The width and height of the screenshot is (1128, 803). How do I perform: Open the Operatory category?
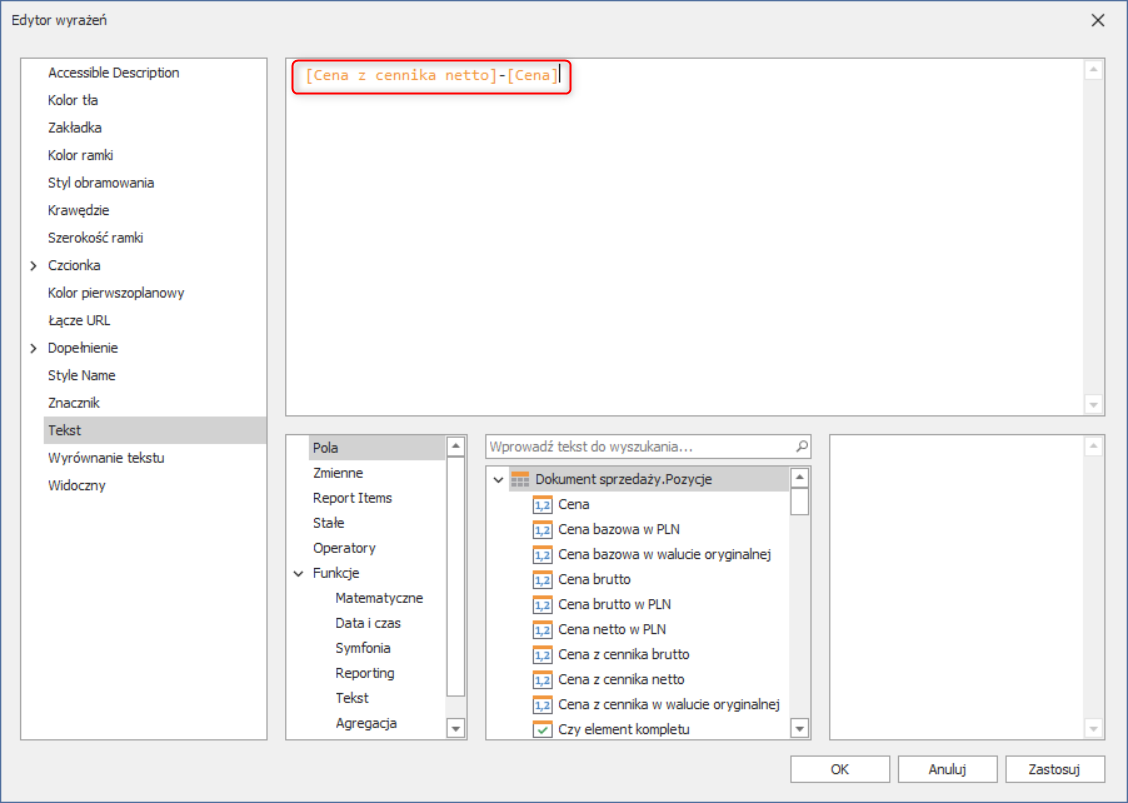coord(344,548)
